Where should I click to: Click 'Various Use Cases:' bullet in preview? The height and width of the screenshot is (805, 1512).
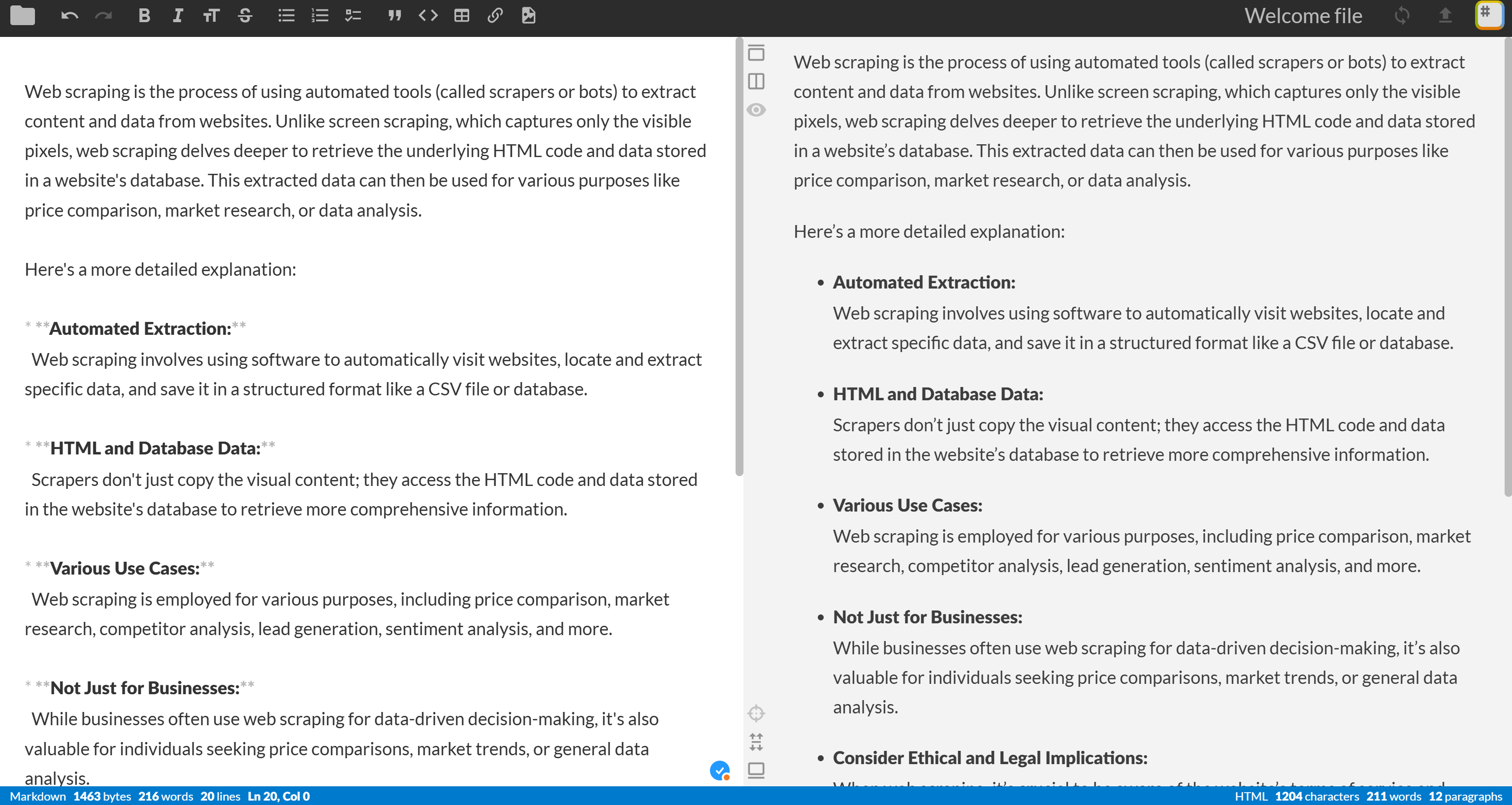click(907, 506)
